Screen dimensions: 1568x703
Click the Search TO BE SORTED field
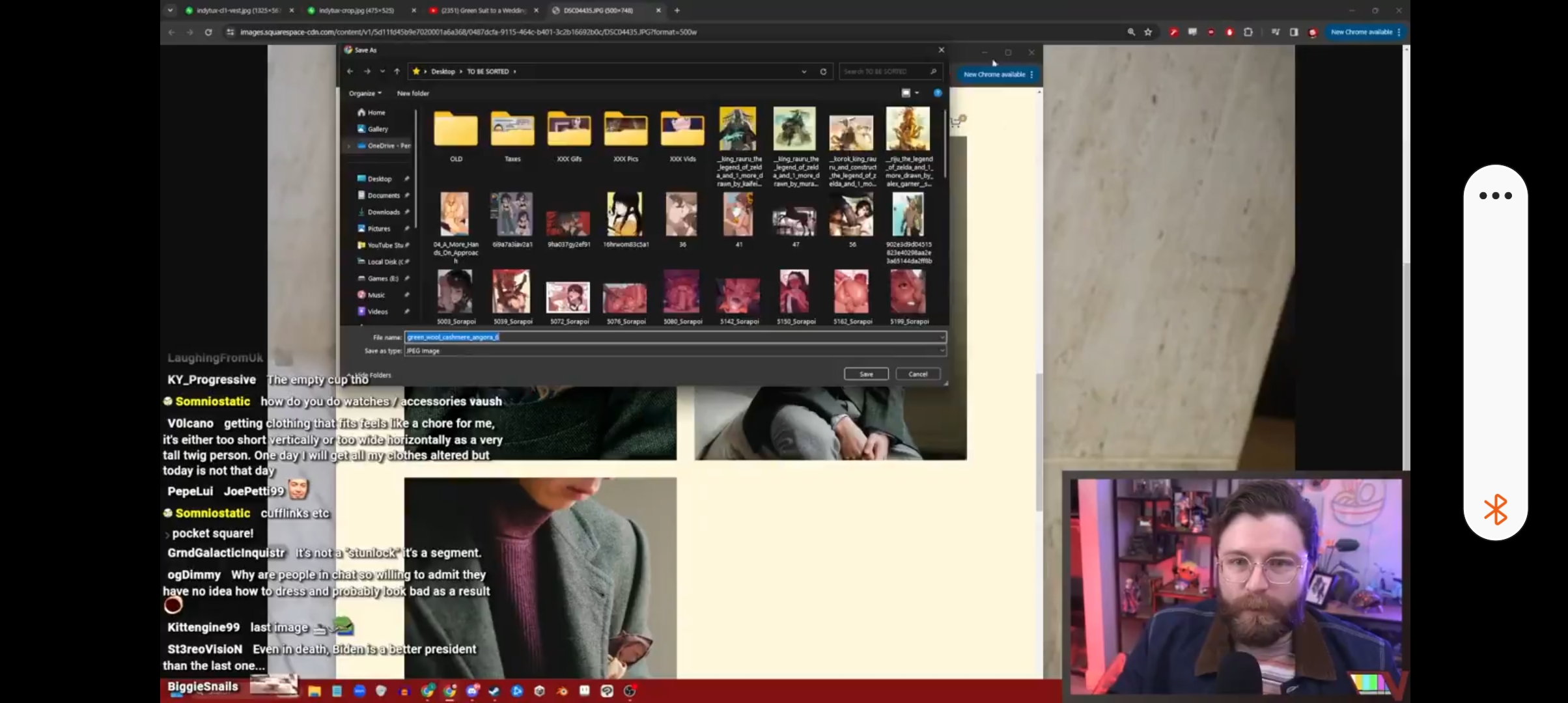coord(889,72)
